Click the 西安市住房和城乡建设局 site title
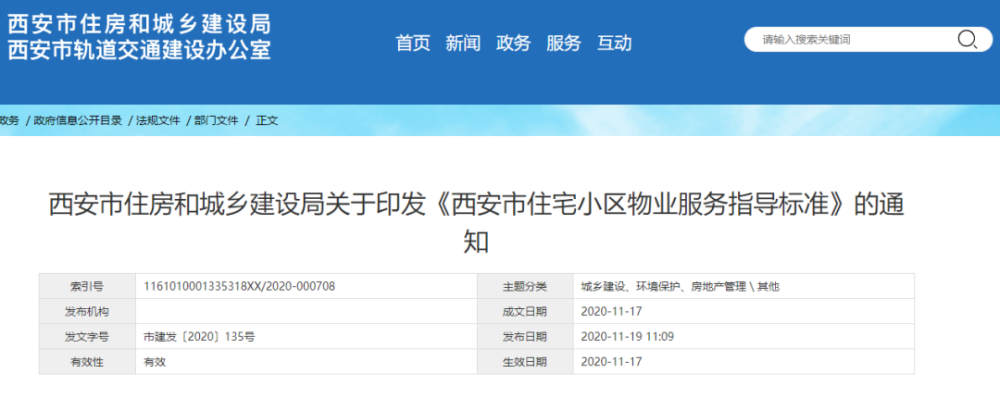 click(x=139, y=24)
